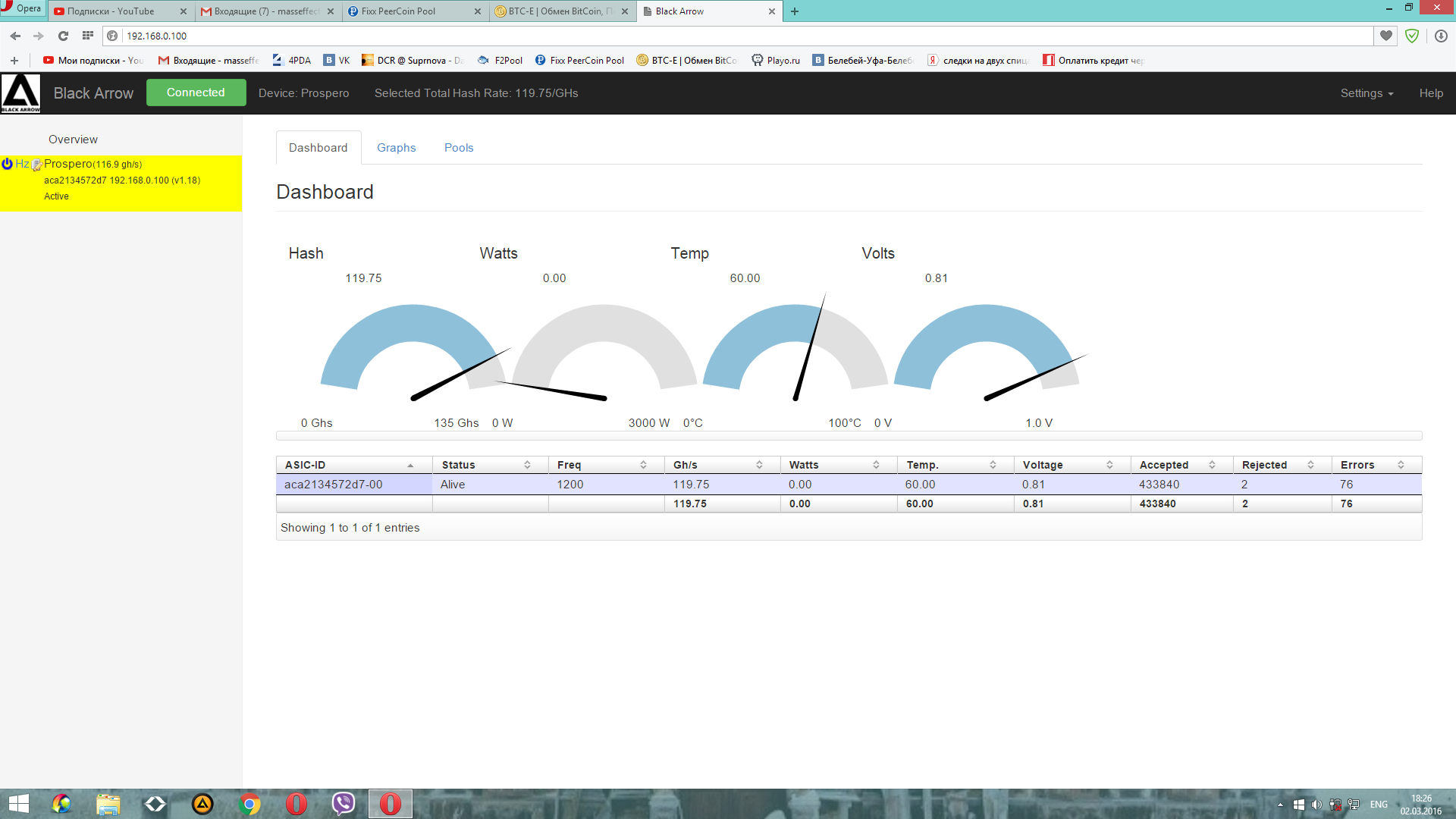
Task: Click the green Connected button
Action: [x=196, y=93]
